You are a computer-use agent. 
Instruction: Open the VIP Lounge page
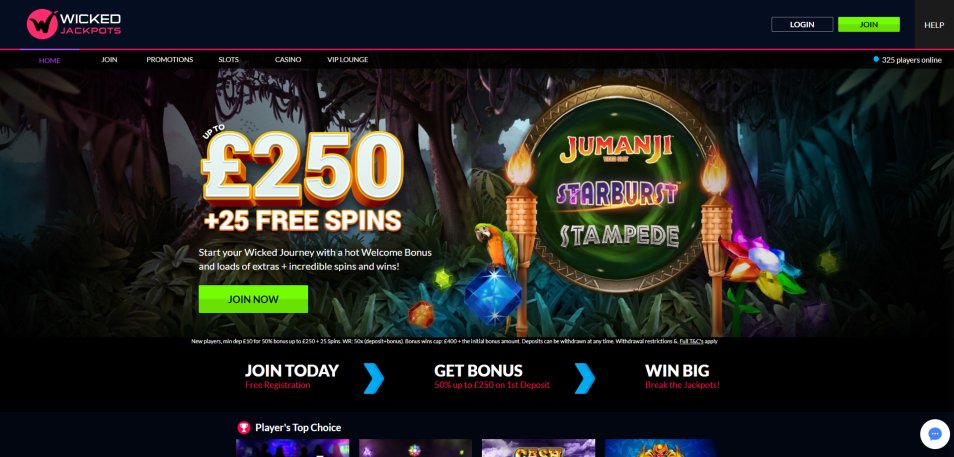[347, 60]
